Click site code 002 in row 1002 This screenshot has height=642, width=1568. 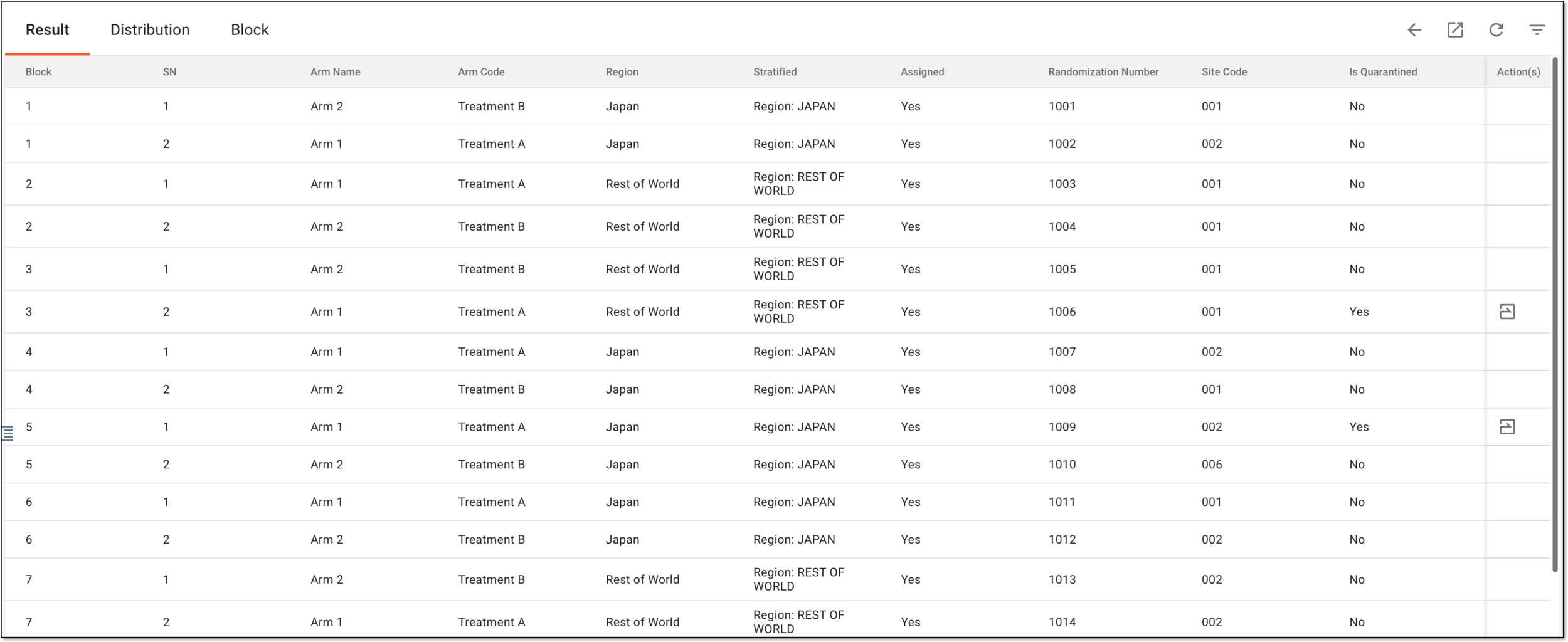[1212, 144]
